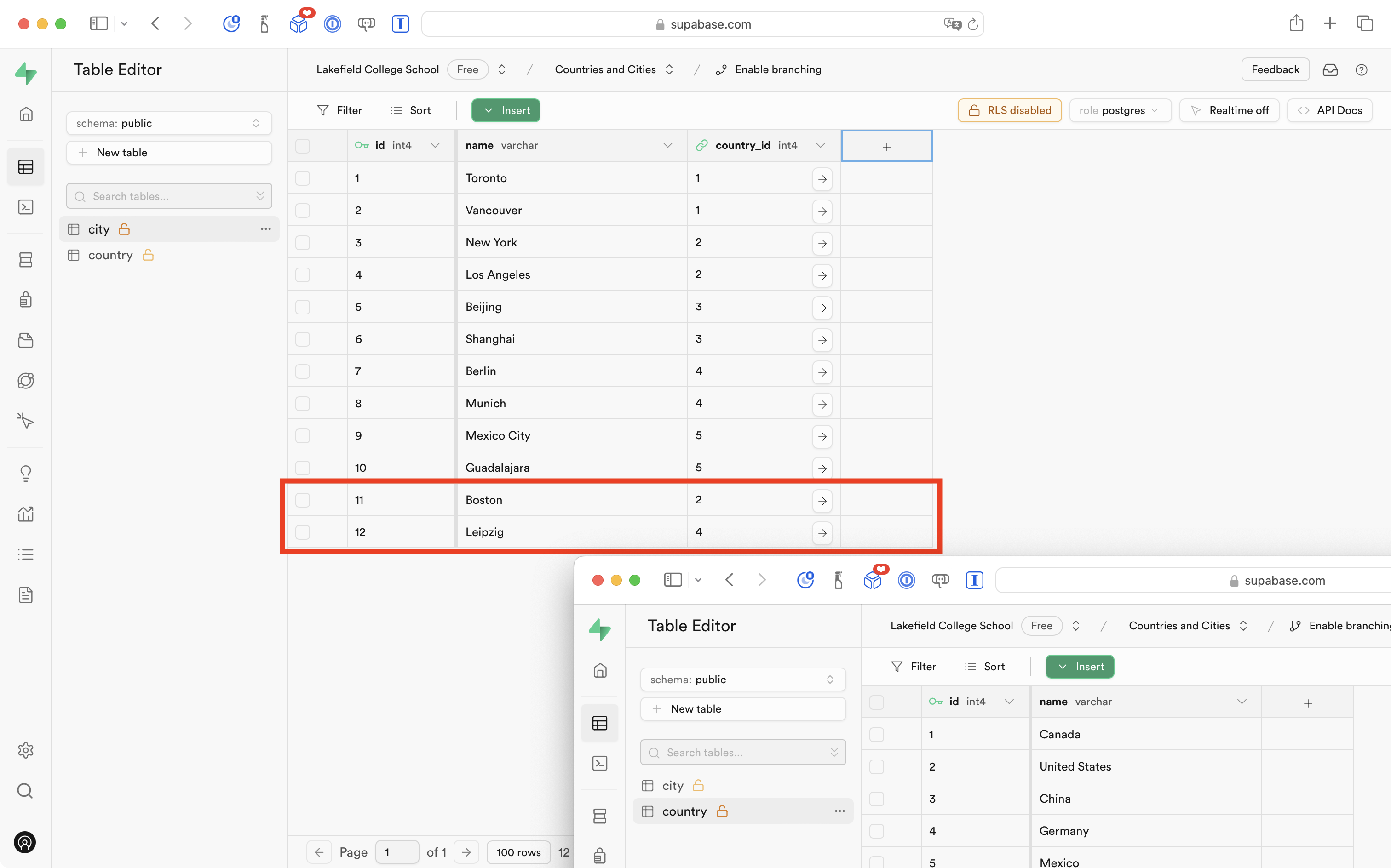Open the Storage sidebar icon
This screenshot has width=1391, height=868.
26,340
